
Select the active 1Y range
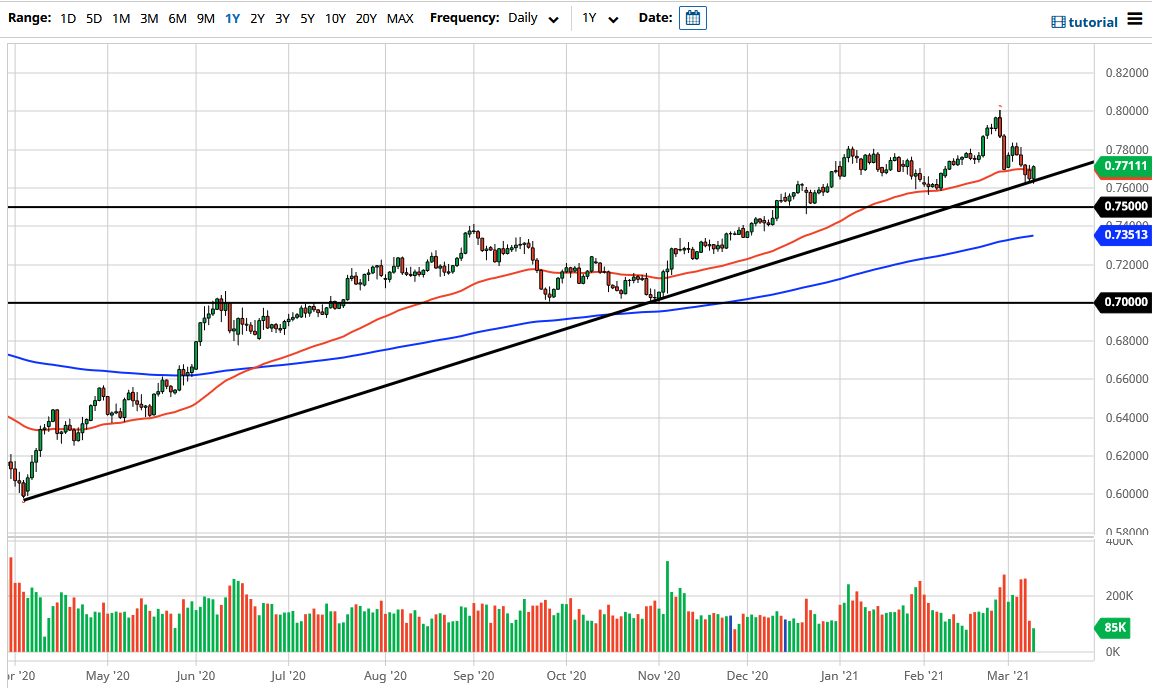[232, 18]
